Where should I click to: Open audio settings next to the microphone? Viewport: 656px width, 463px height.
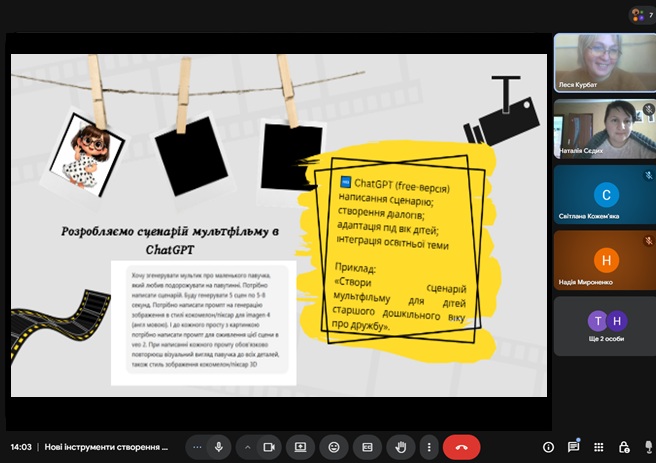click(197, 446)
